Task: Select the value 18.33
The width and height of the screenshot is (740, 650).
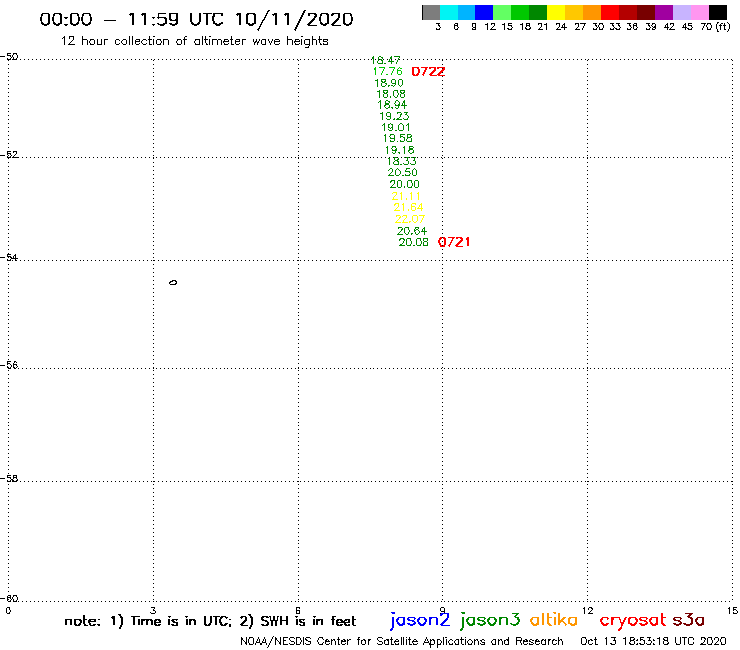Action: 402,161
